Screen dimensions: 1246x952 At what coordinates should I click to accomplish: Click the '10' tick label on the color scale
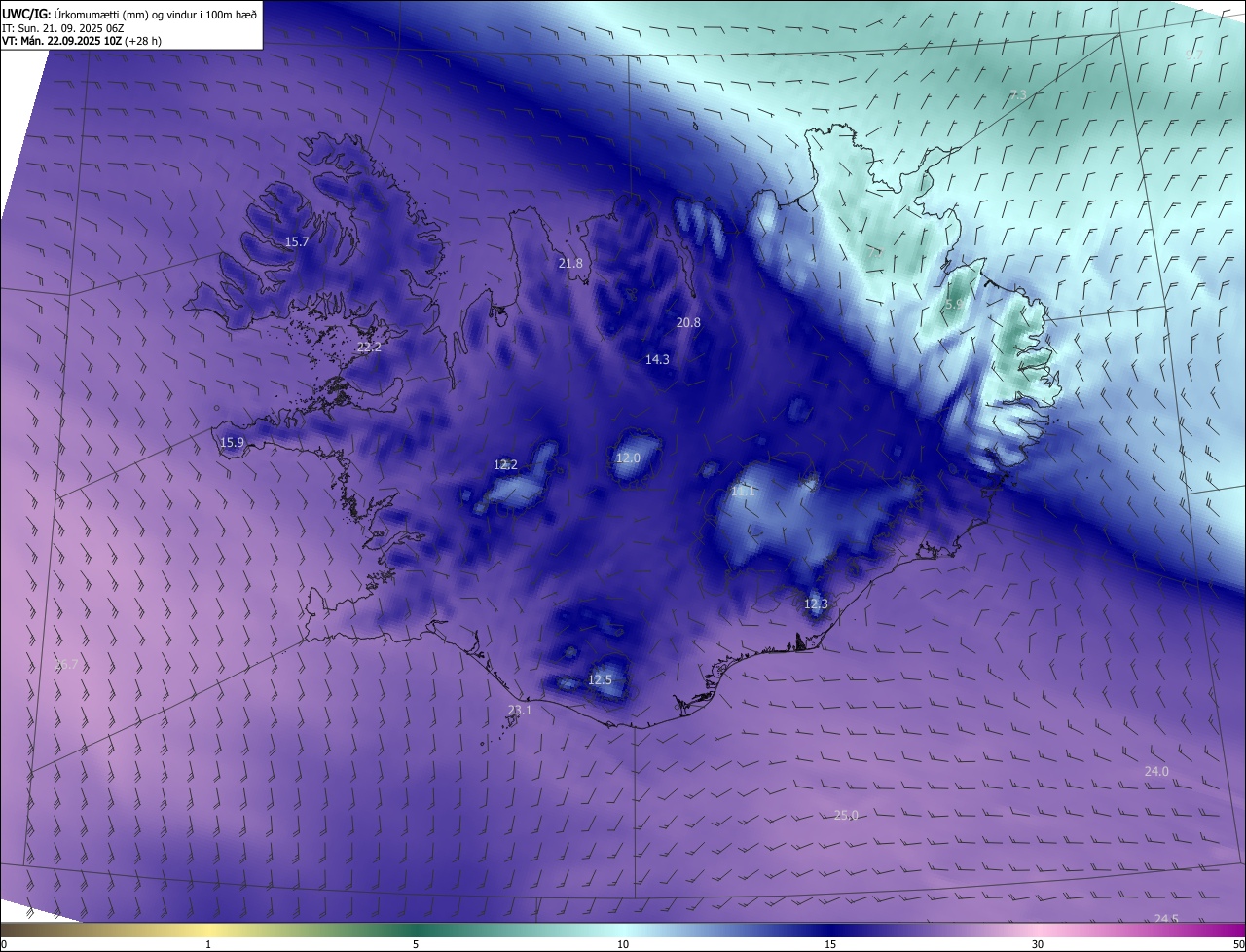coord(623,944)
